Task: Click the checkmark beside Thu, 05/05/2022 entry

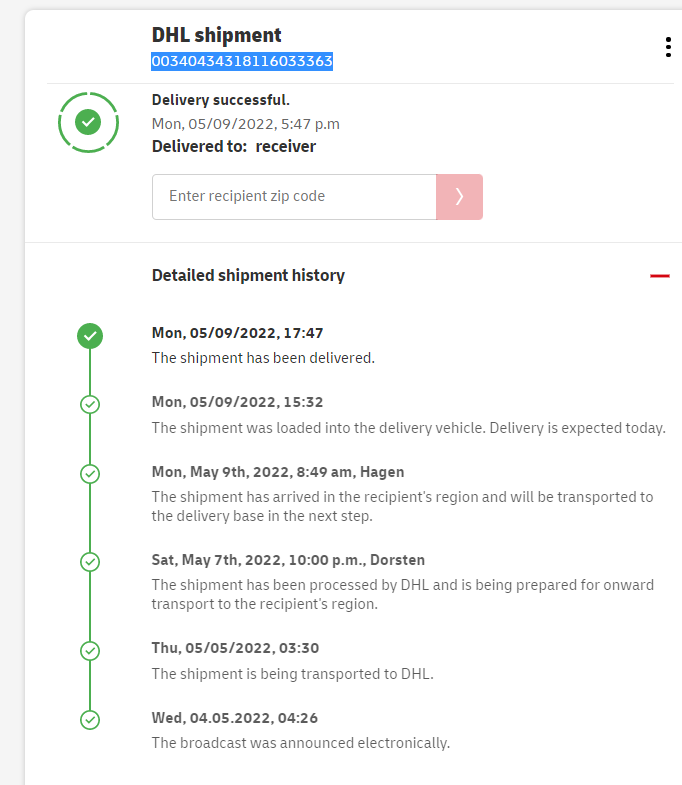Action: click(x=90, y=650)
